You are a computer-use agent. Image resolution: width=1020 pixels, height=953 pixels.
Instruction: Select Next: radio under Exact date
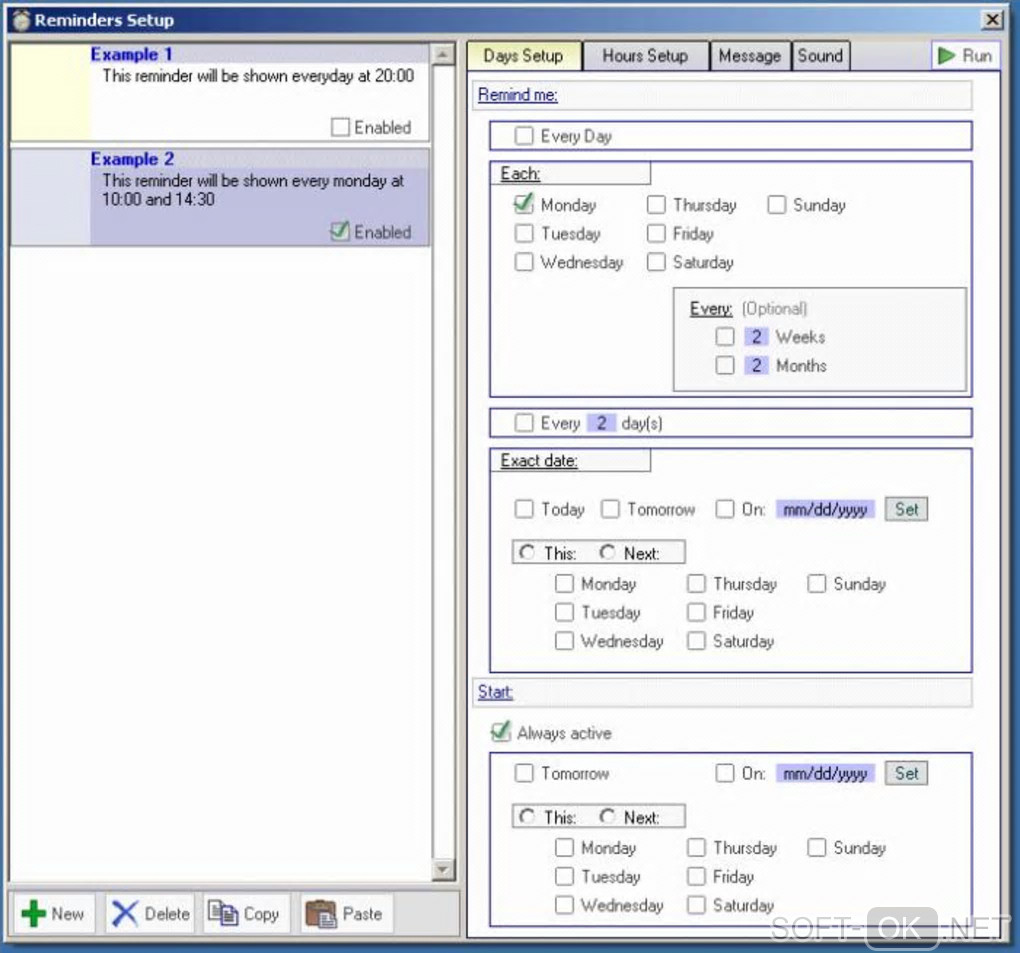(x=608, y=553)
